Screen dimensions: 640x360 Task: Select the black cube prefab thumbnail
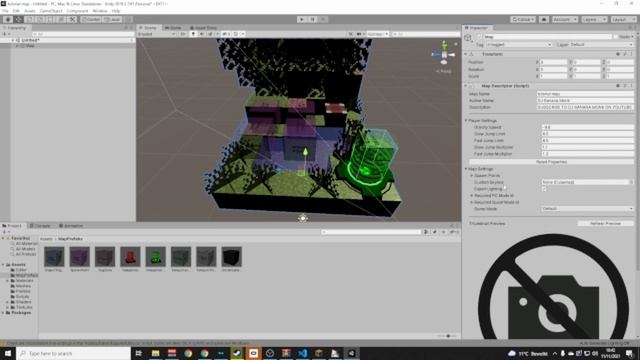pyautogui.click(x=231, y=257)
